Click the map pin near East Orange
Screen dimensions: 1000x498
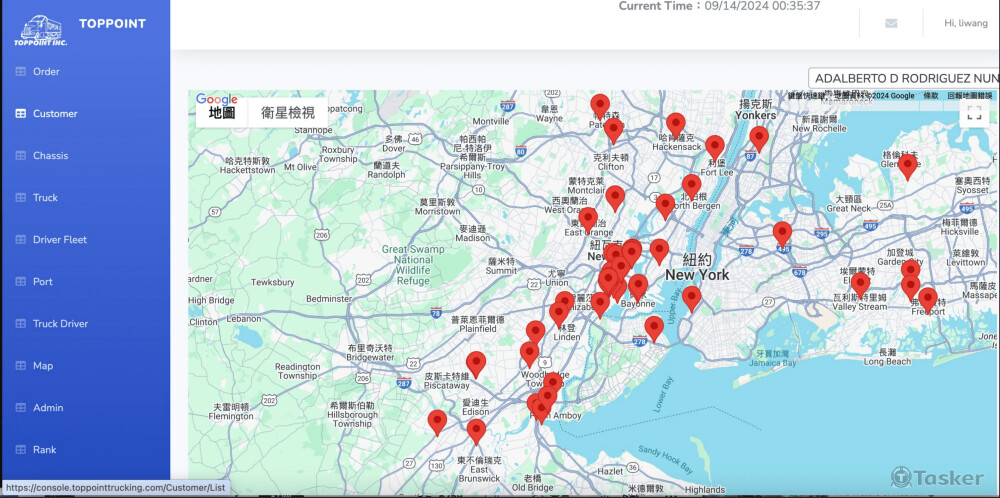pyautogui.click(x=588, y=220)
